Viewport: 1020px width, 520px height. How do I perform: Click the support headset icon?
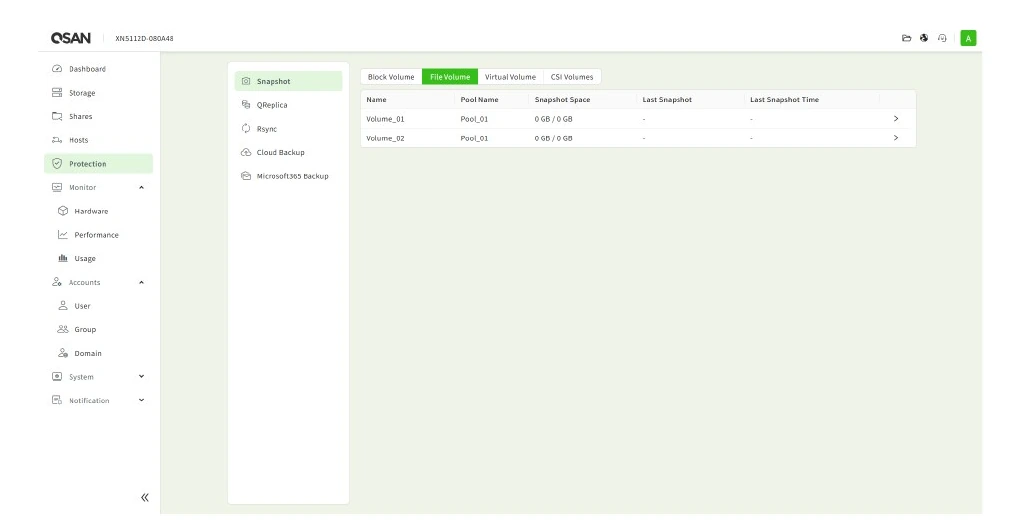tap(942, 38)
